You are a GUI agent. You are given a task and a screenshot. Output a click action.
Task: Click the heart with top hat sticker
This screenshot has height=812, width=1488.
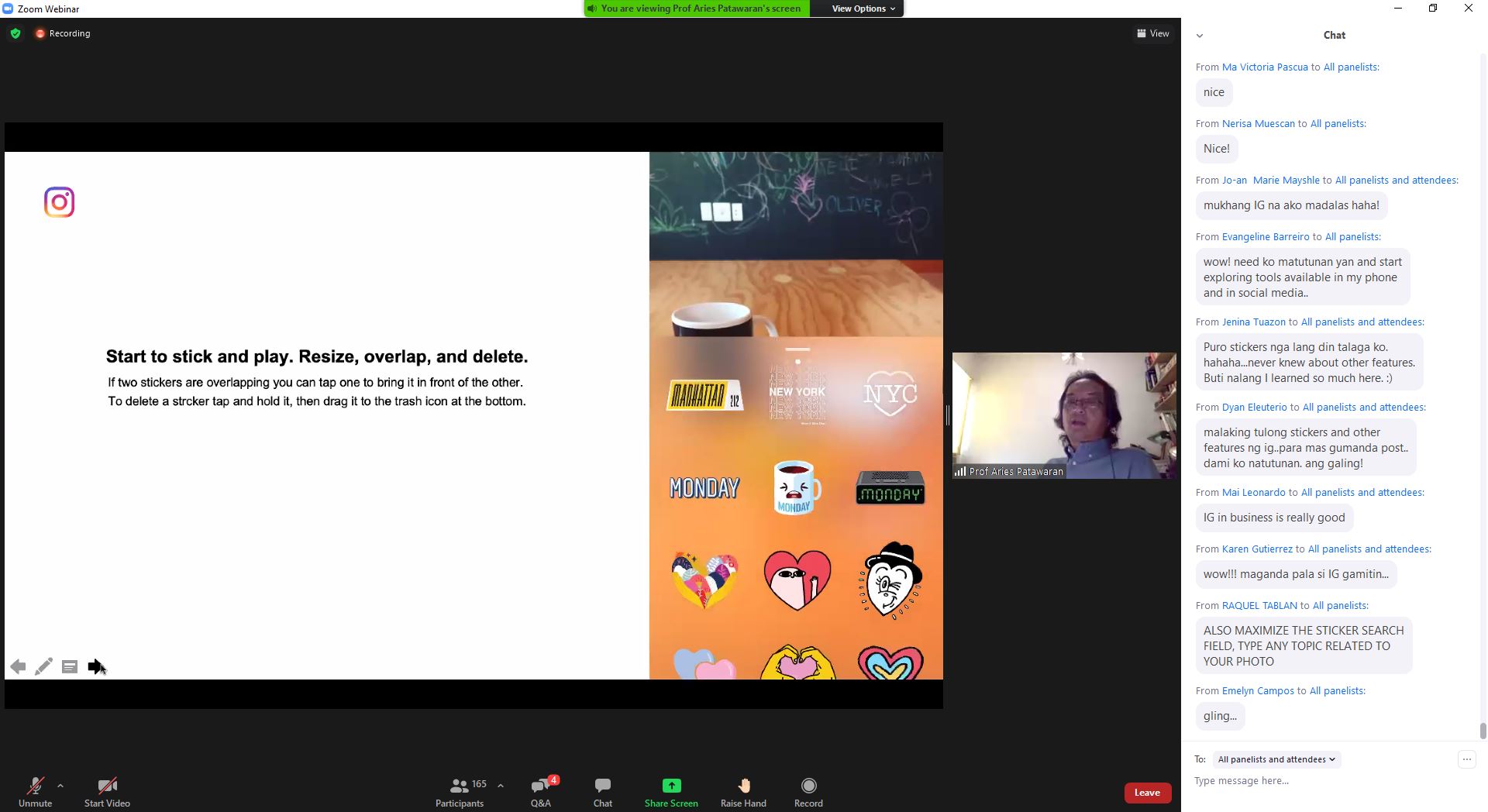(x=890, y=580)
